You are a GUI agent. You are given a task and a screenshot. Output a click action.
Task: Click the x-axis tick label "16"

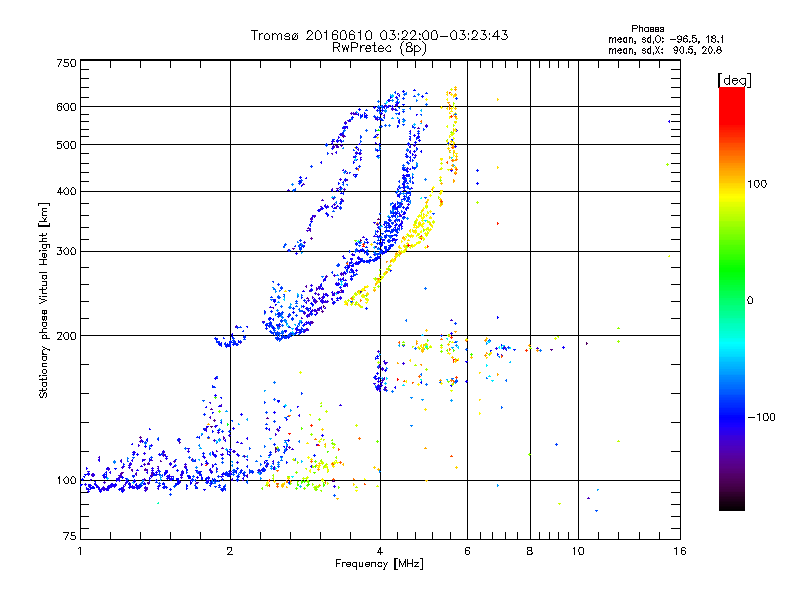(680, 551)
